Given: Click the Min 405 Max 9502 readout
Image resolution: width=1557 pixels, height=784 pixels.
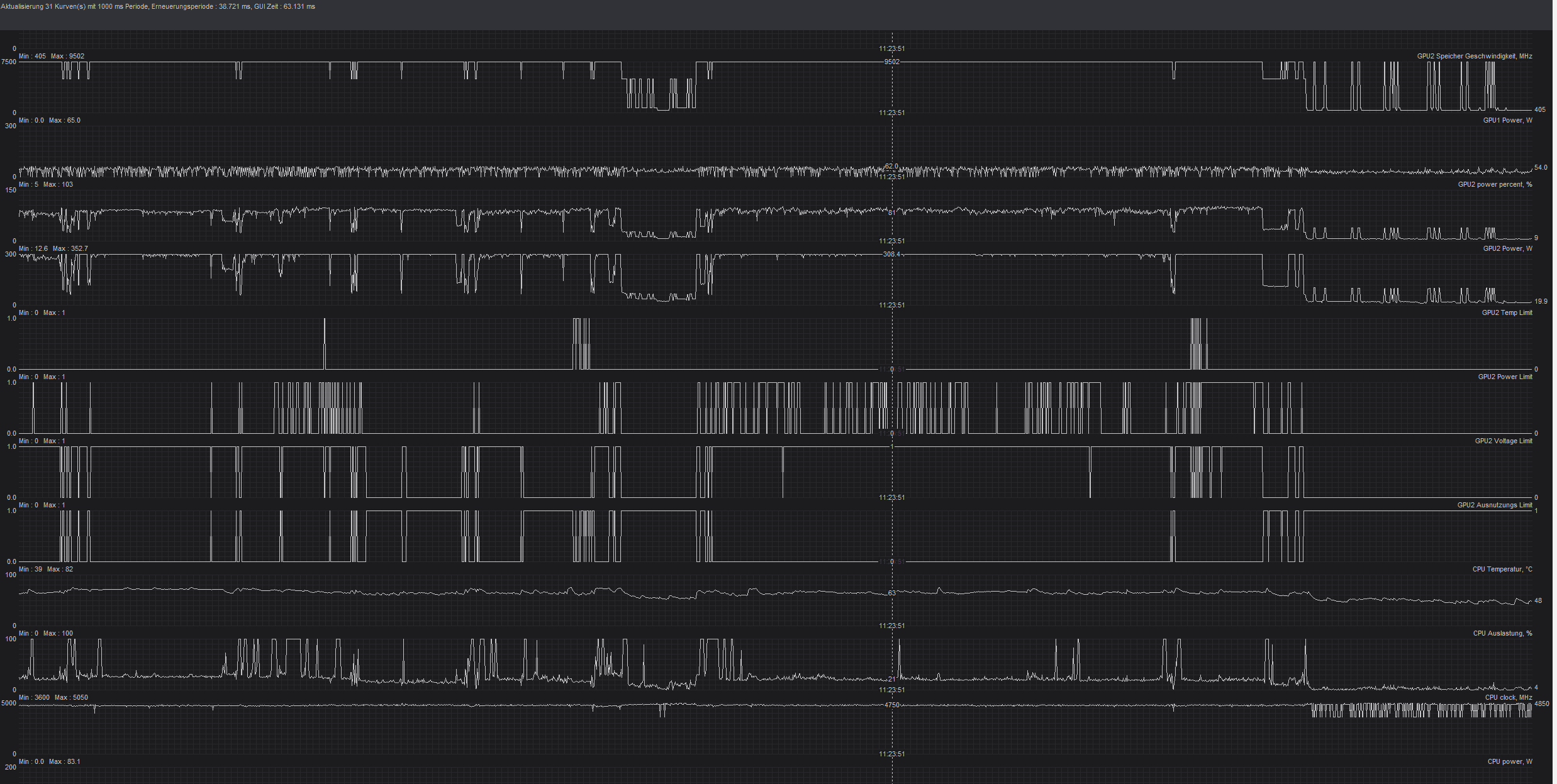Looking at the screenshot, I should tap(52, 56).
